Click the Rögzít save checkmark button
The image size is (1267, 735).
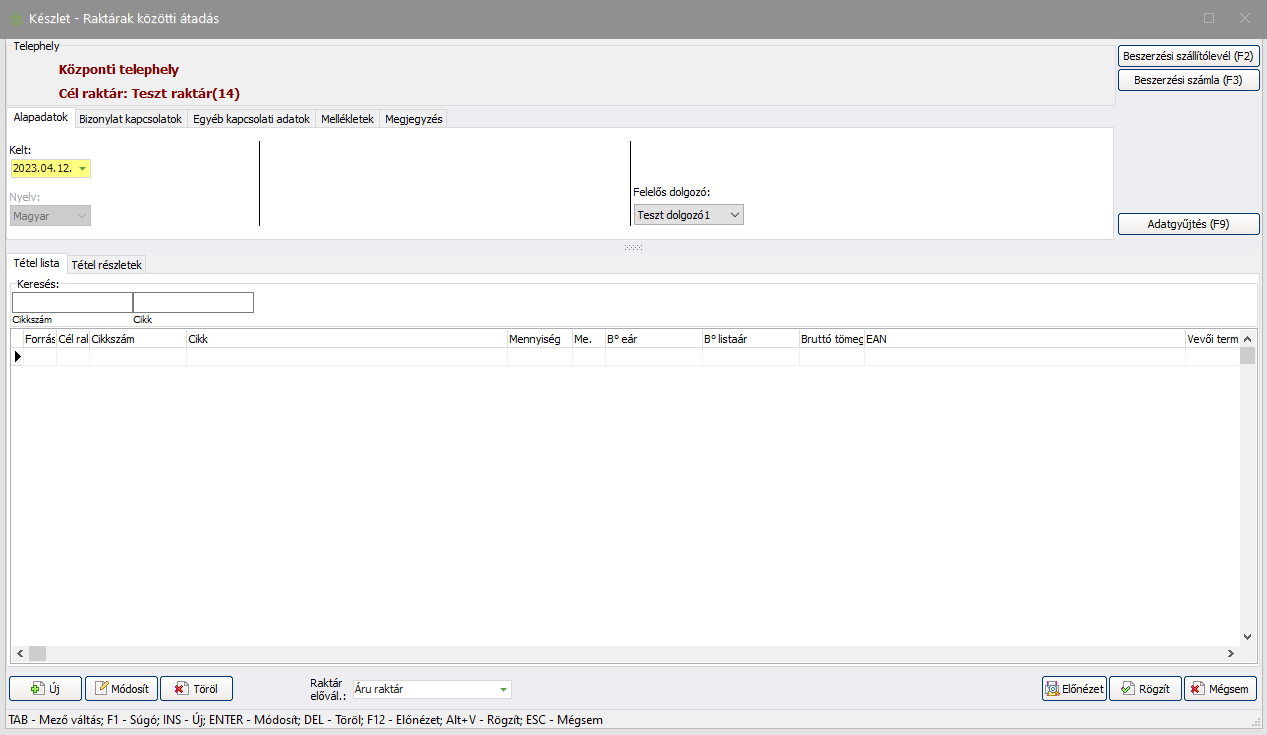1145,688
